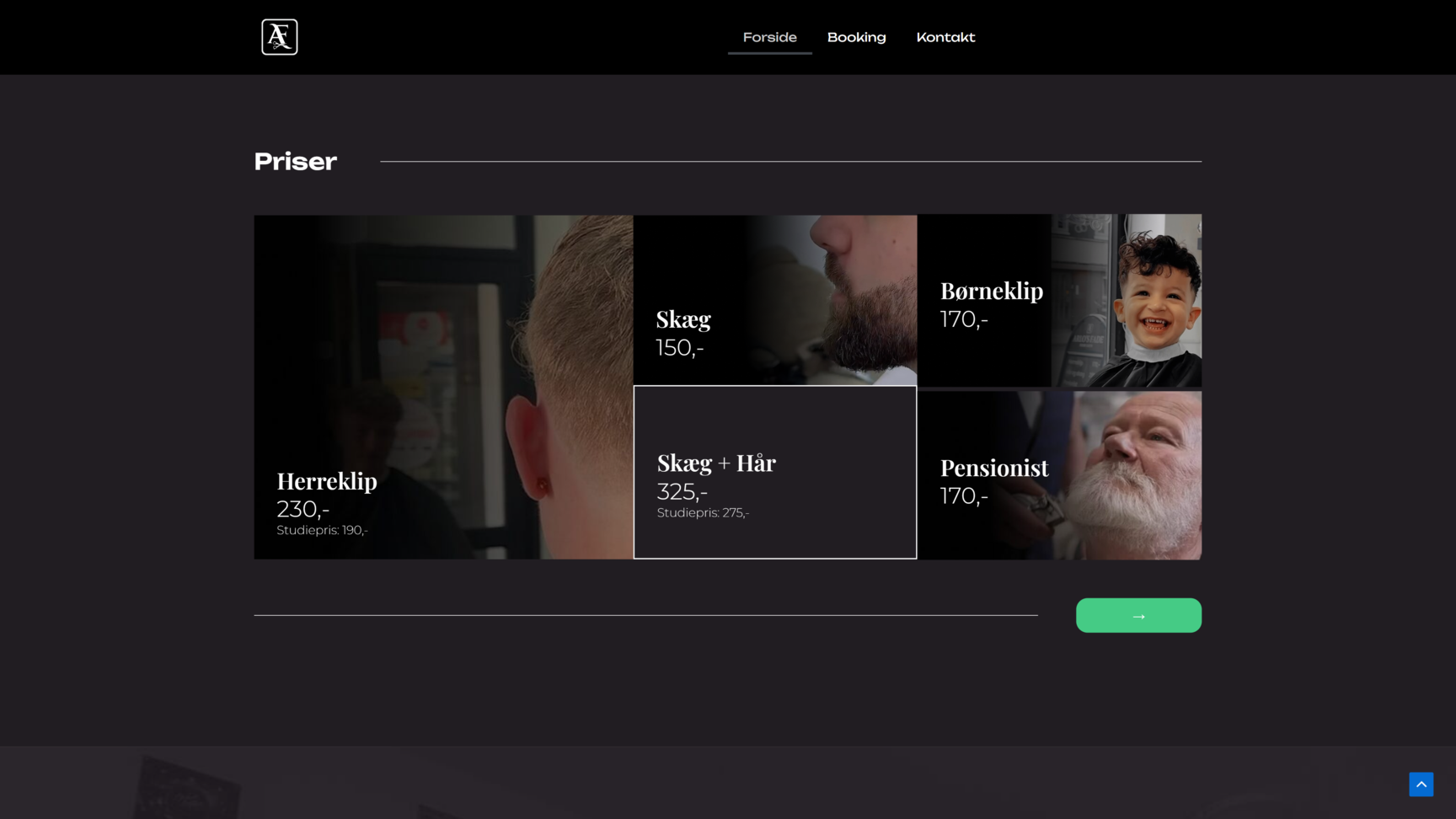1456x819 pixels.
Task: Select the Herreklip price card
Action: click(x=443, y=387)
